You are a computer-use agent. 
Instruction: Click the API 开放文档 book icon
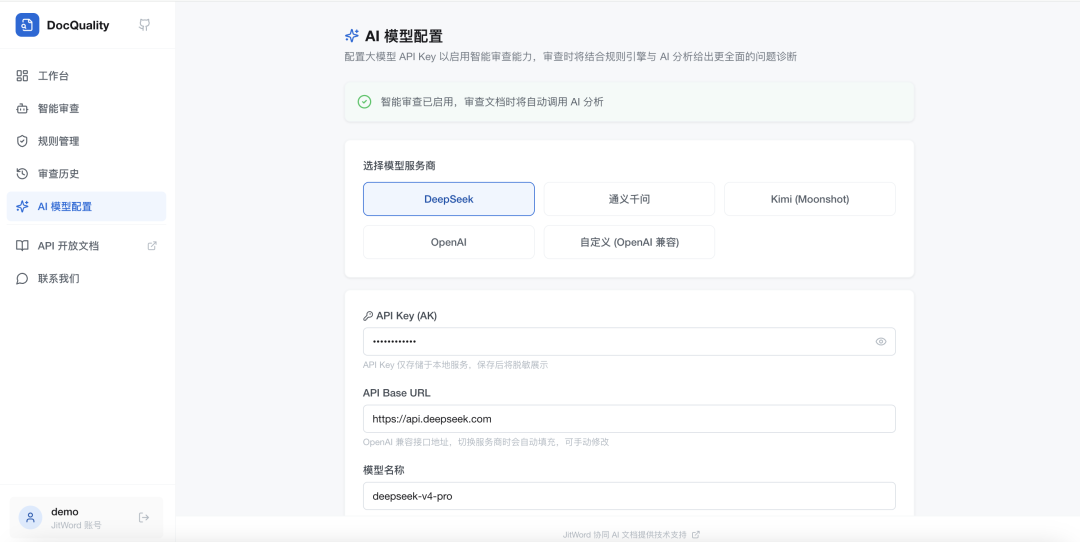pyautogui.click(x=22, y=246)
